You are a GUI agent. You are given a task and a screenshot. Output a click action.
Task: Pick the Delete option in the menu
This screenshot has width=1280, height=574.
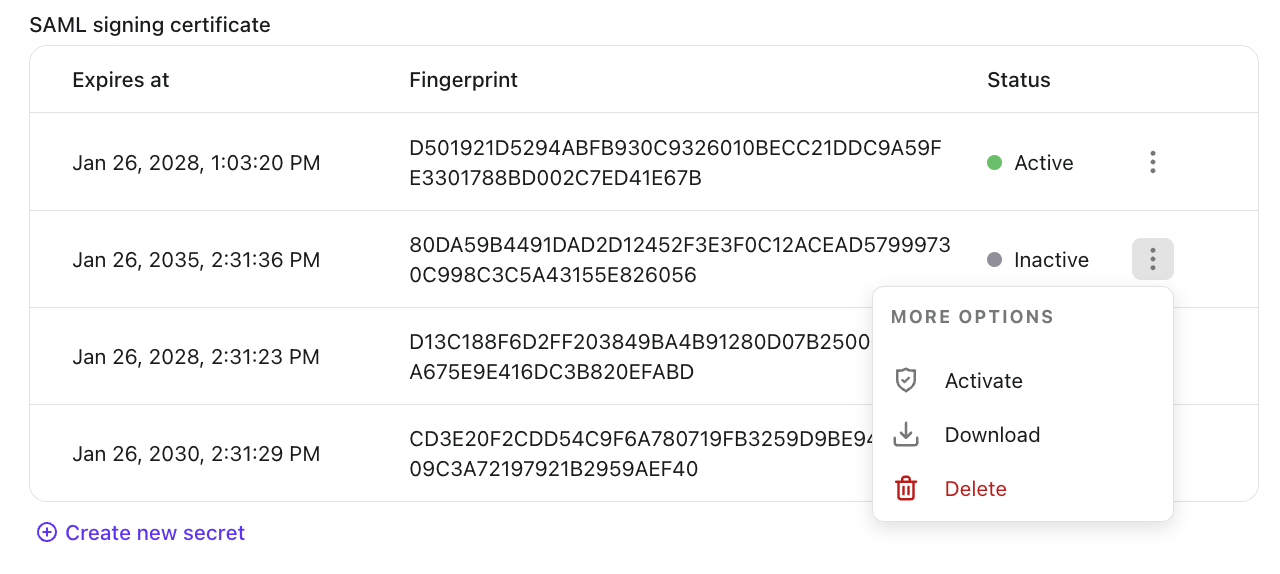(x=975, y=489)
